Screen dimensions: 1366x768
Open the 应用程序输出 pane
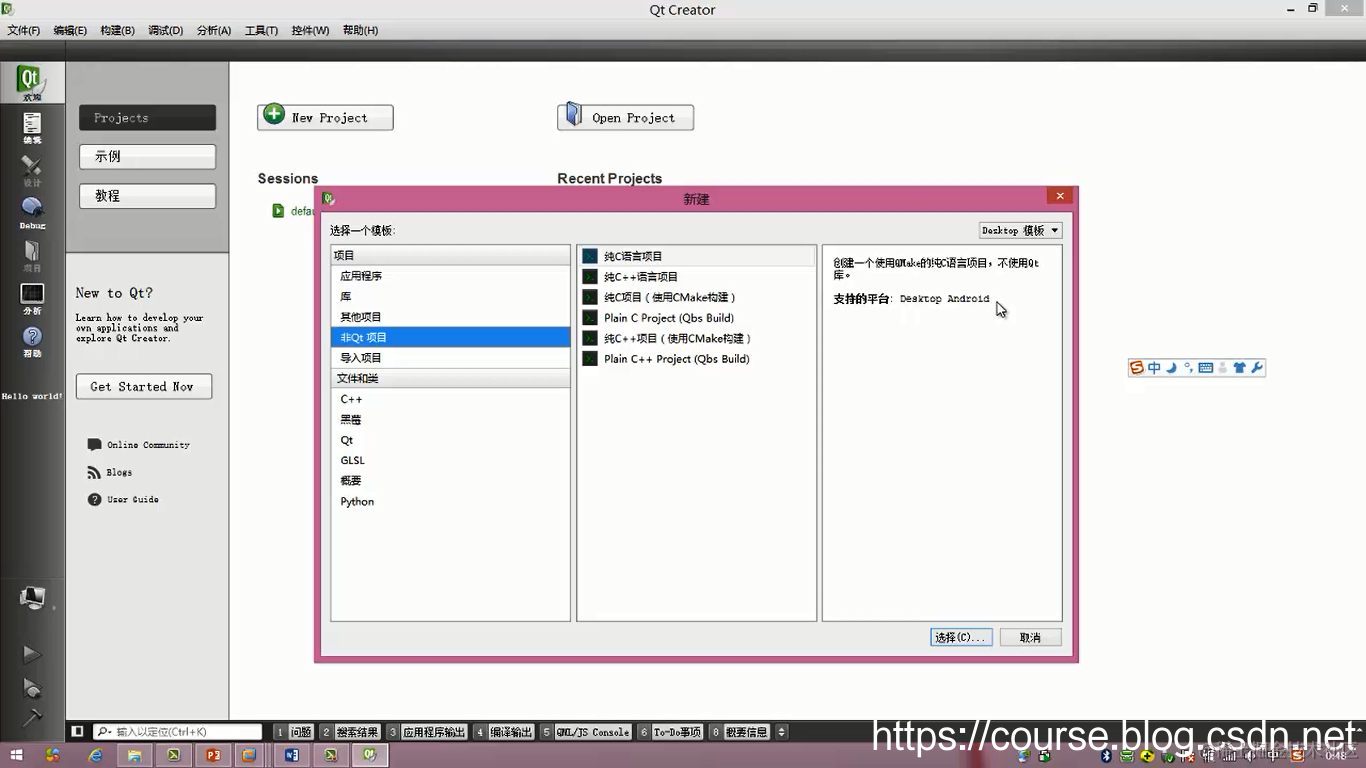428,732
